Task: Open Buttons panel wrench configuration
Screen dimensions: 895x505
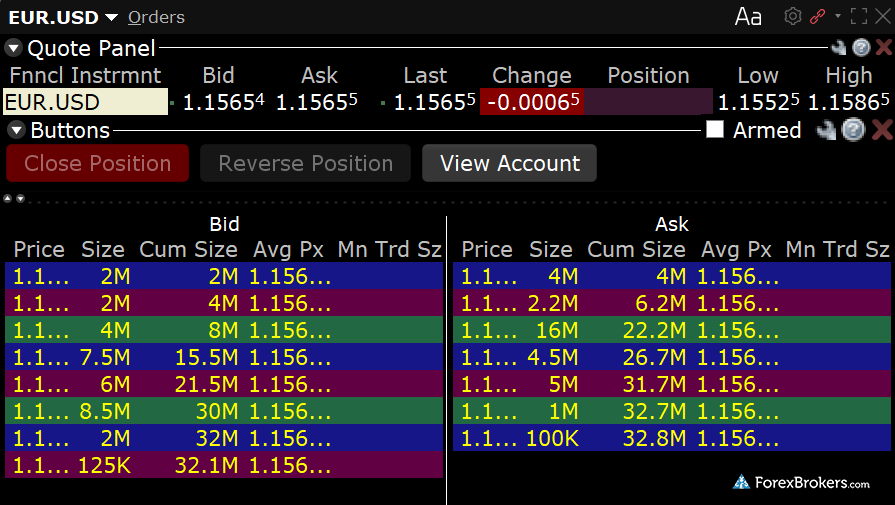Action: click(x=826, y=130)
